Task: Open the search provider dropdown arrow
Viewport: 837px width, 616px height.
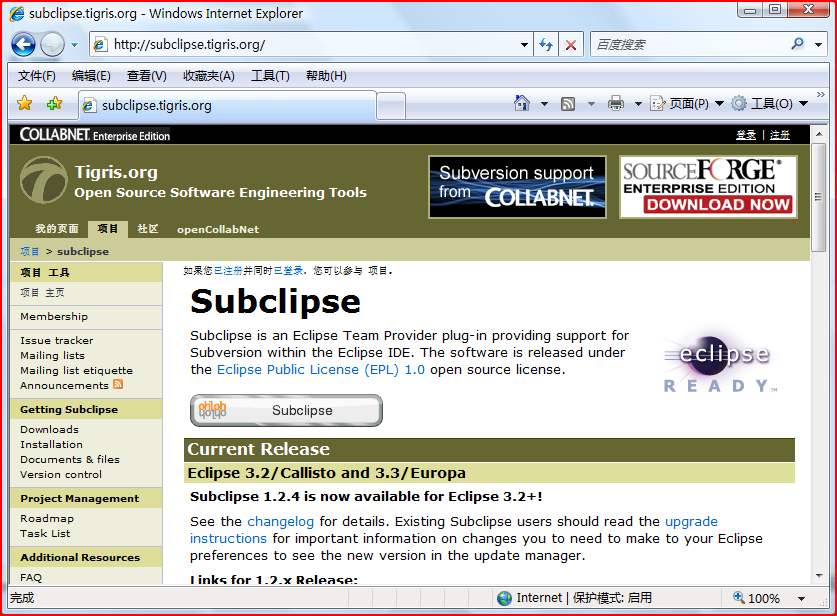Action: pyautogui.click(x=818, y=45)
